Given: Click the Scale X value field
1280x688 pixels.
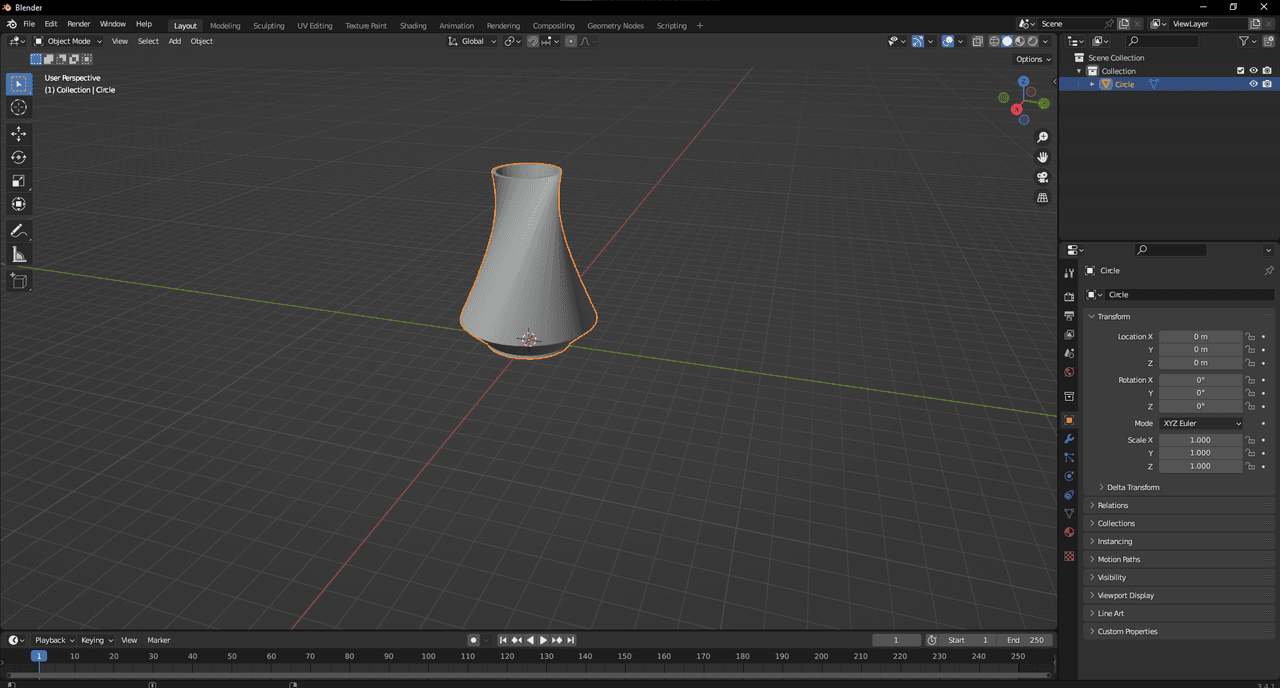Looking at the screenshot, I should pyautogui.click(x=1200, y=440).
